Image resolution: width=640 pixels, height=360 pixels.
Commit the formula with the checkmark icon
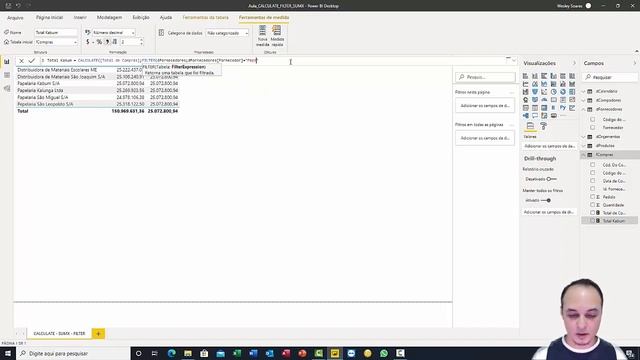pyautogui.click(x=31, y=61)
